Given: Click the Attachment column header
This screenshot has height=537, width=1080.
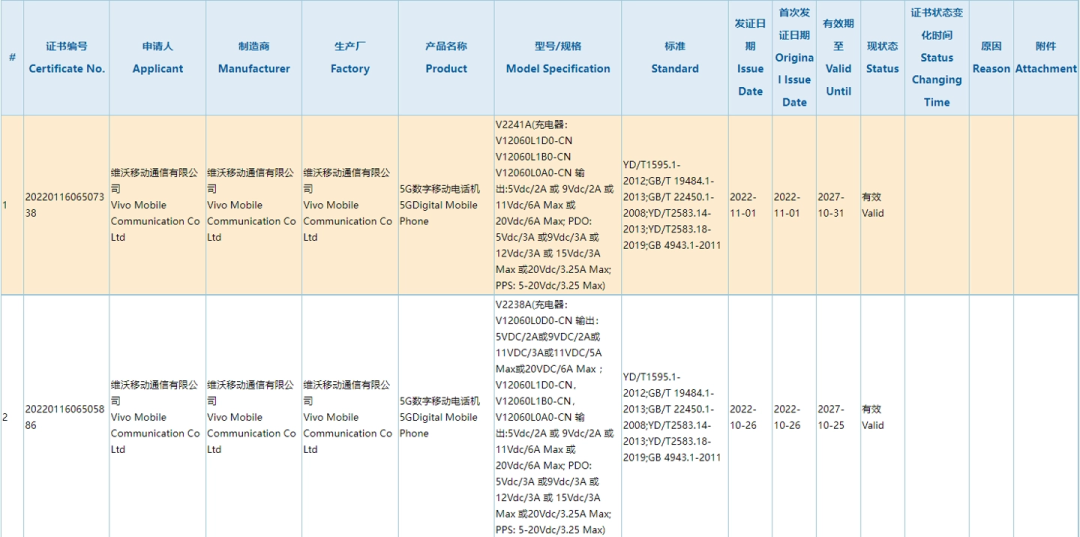Looking at the screenshot, I should 1046,58.
